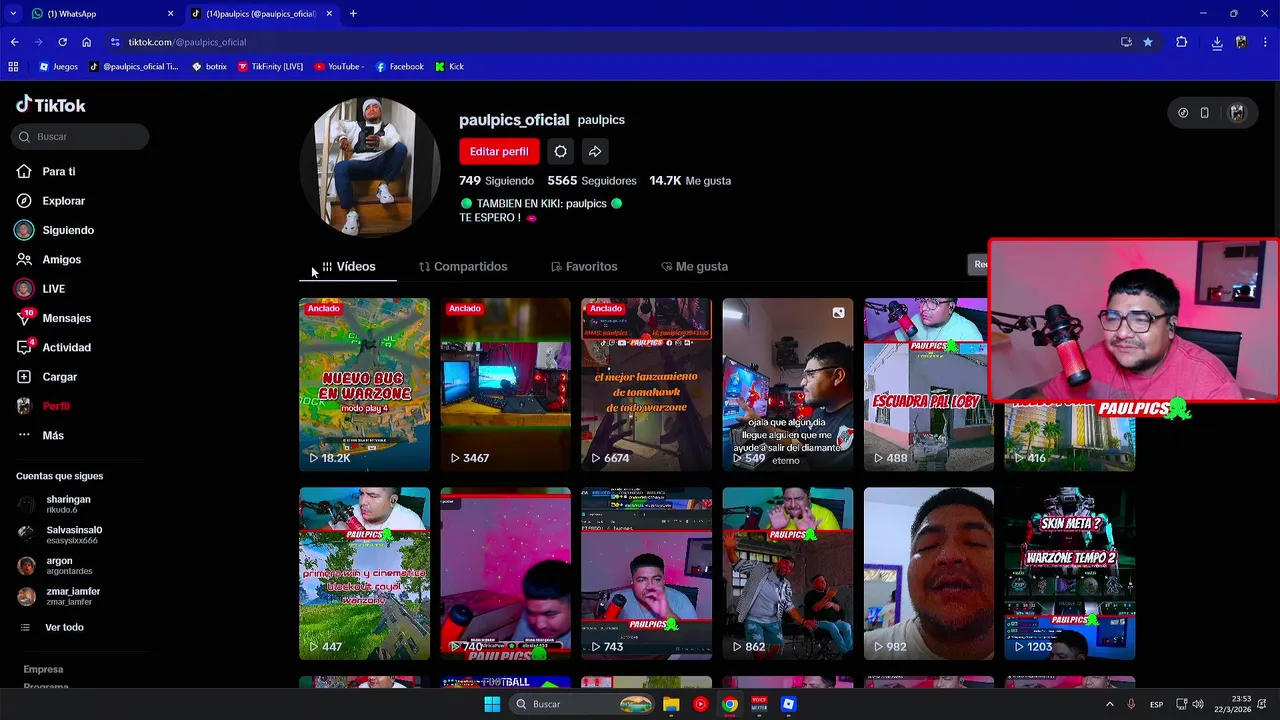The height and width of the screenshot is (720, 1280).
Task: Open the video with 743 views
Action: click(646, 573)
